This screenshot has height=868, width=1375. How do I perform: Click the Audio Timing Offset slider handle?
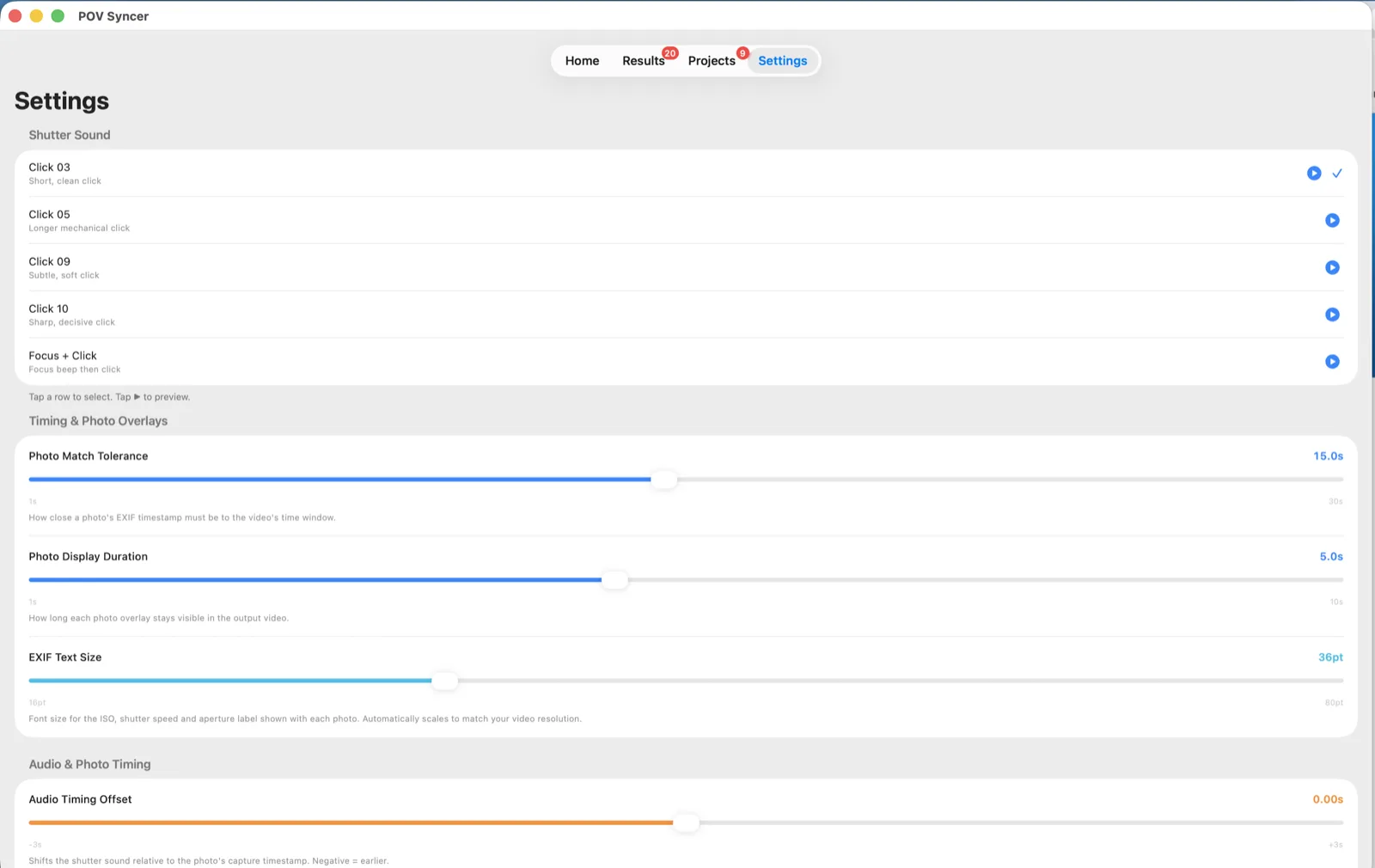pyautogui.click(x=687, y=823)
